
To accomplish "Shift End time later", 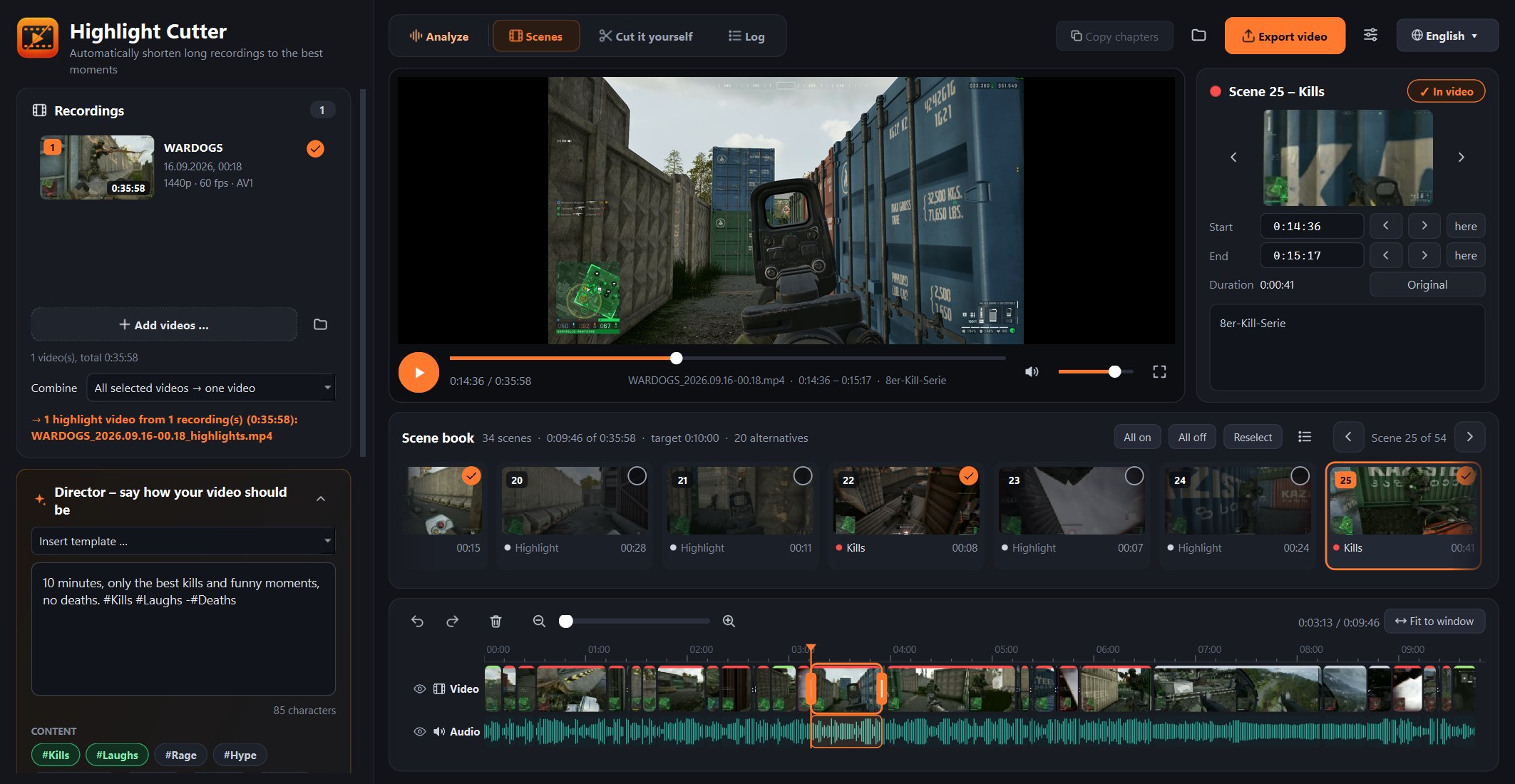I will [x=1424, y=255].
